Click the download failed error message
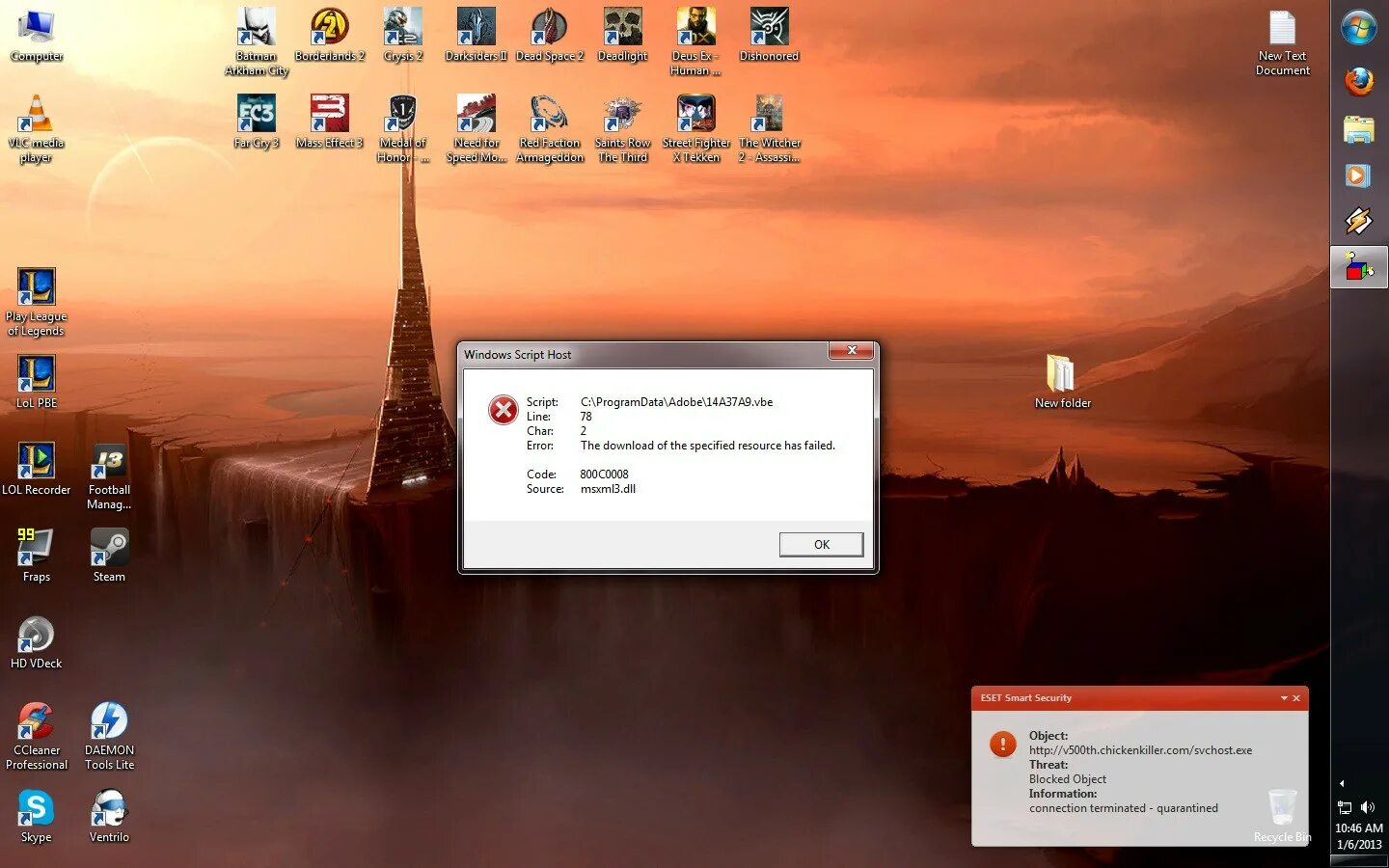This screenshot has height=868, width=1389. click(708, 446)
